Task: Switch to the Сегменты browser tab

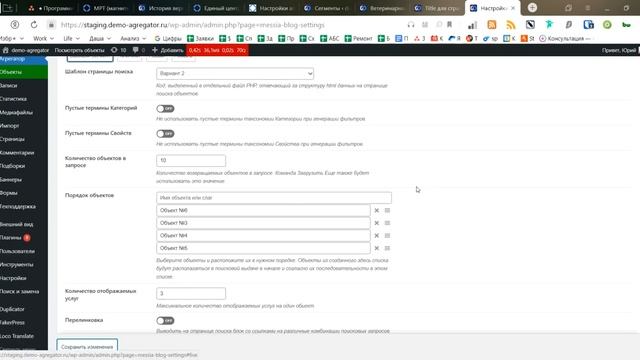Action: pyautogui.click(x=327, y=8)
